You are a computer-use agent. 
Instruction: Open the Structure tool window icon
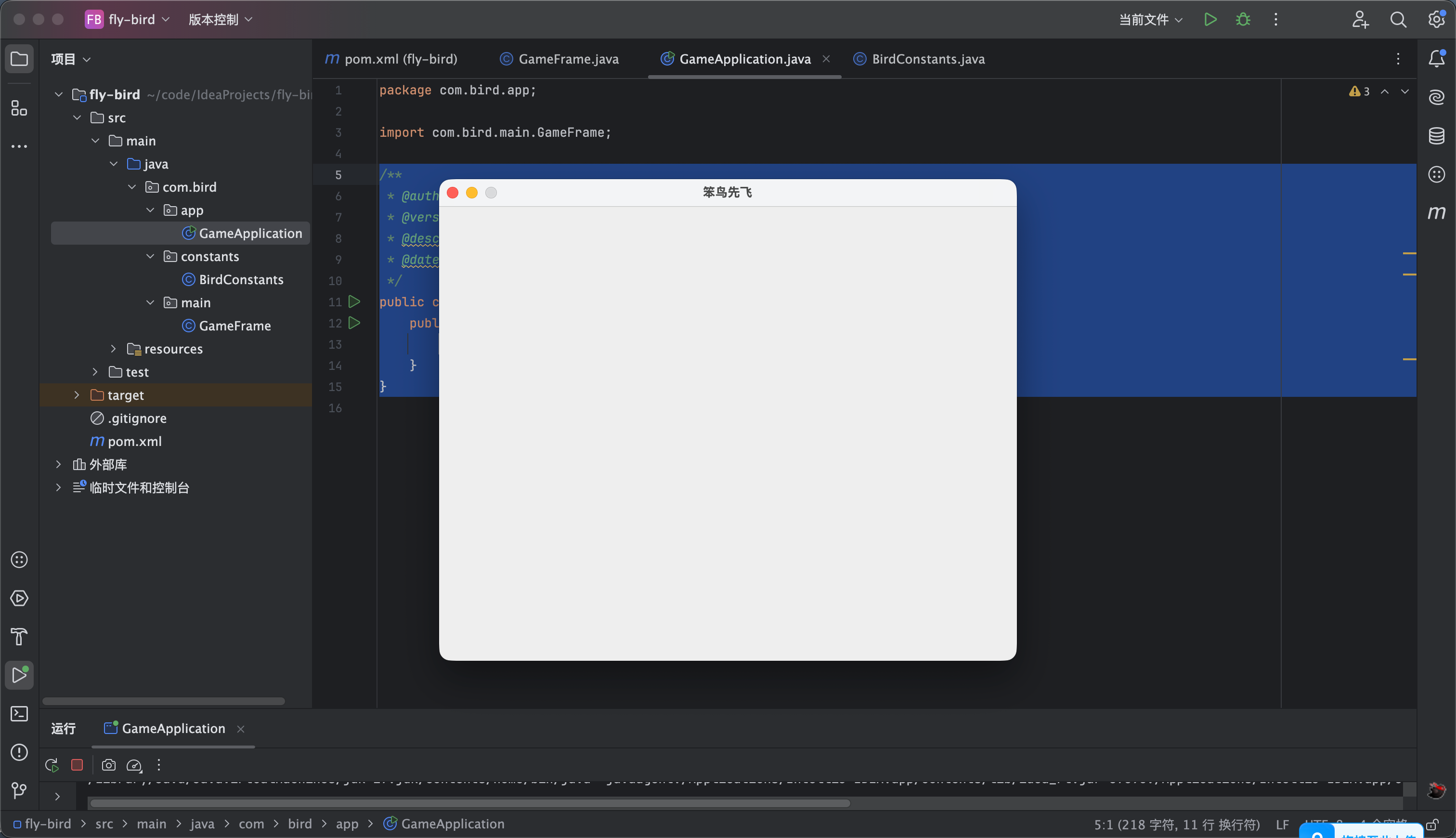point(19,107)
